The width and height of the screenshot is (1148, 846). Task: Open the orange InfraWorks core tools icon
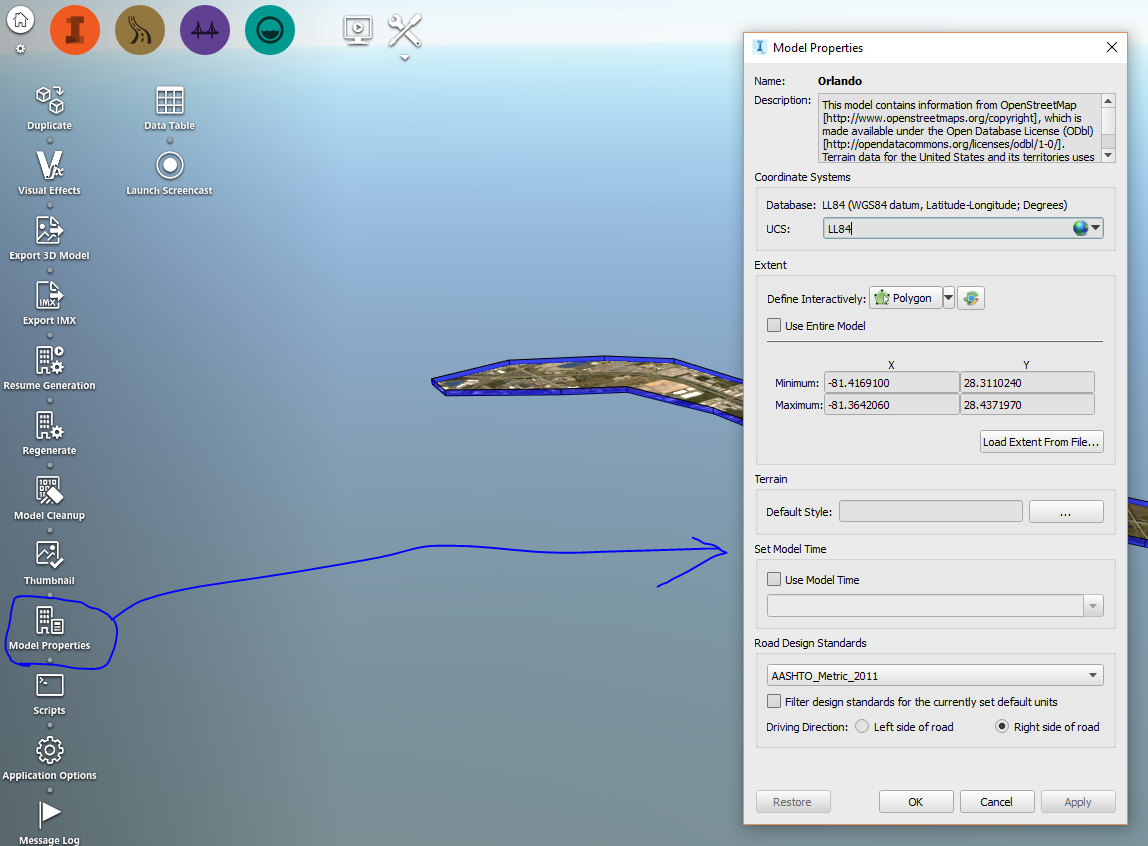pyautogui.click(x=75, y=30)
